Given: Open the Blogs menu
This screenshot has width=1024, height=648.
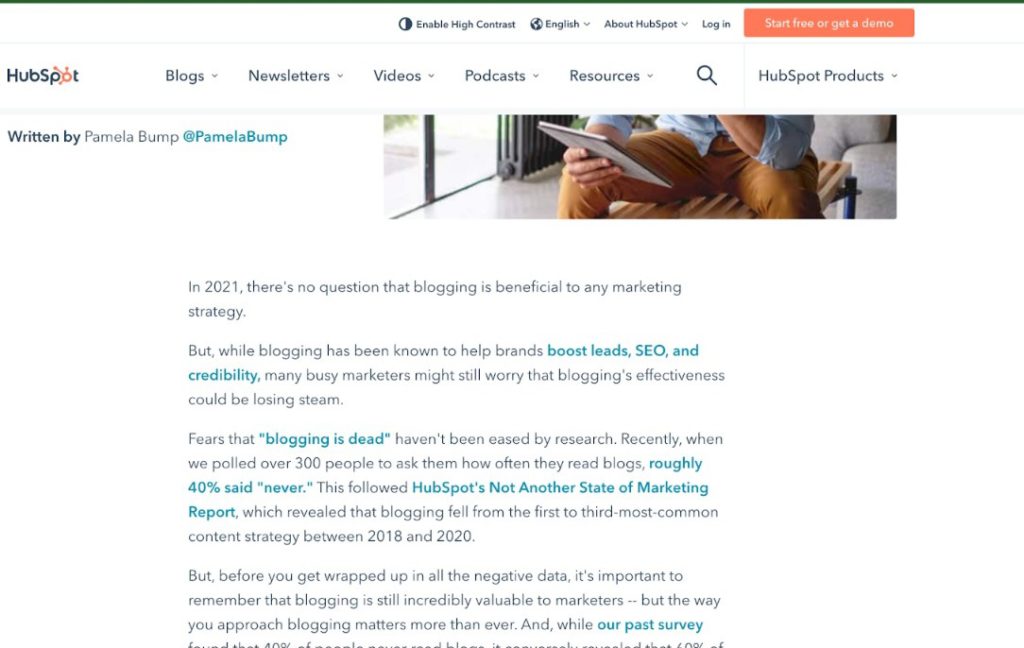Looking at the screenshot, I should 191,76.
